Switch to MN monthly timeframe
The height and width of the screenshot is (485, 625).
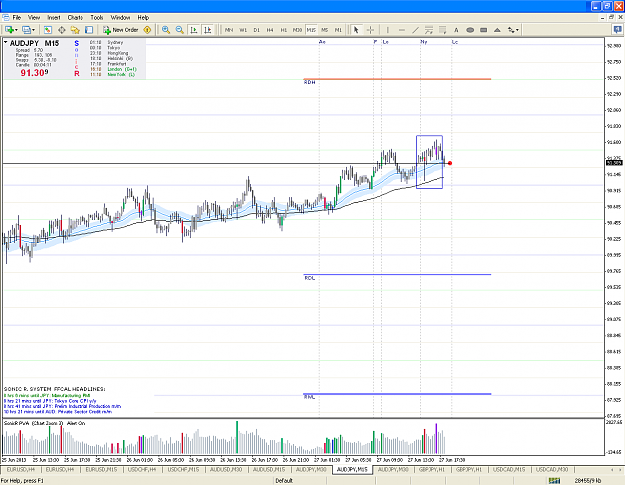pyautogui.click(x=229, y=30)
